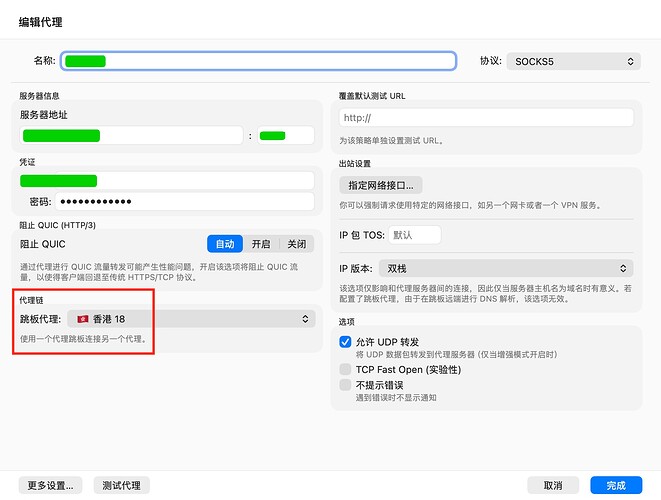The image size is (661, 500).
Task: Click the IP 版本 dropdown chevron arrows
Action: click(x=623, y=269)
